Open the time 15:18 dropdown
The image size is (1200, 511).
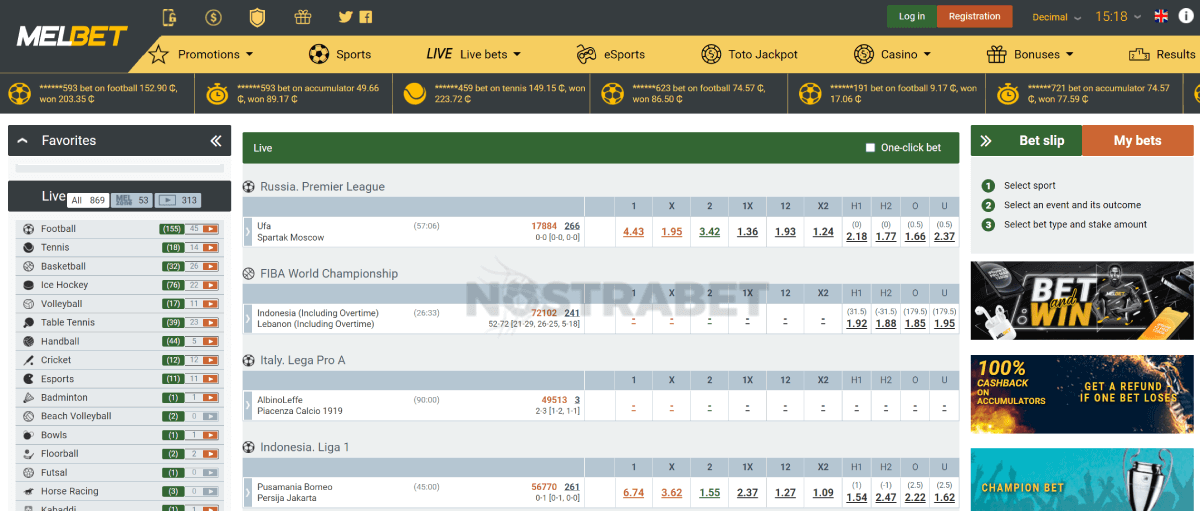[x=1118, y=17]
